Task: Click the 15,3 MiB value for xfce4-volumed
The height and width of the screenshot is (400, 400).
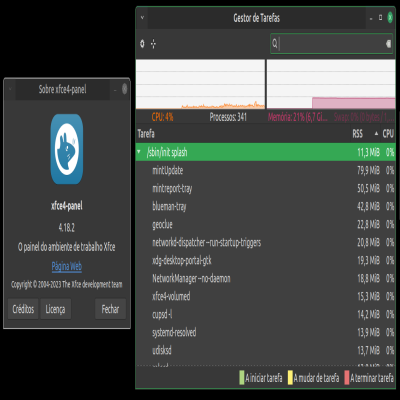Action: tap(368, 296)
